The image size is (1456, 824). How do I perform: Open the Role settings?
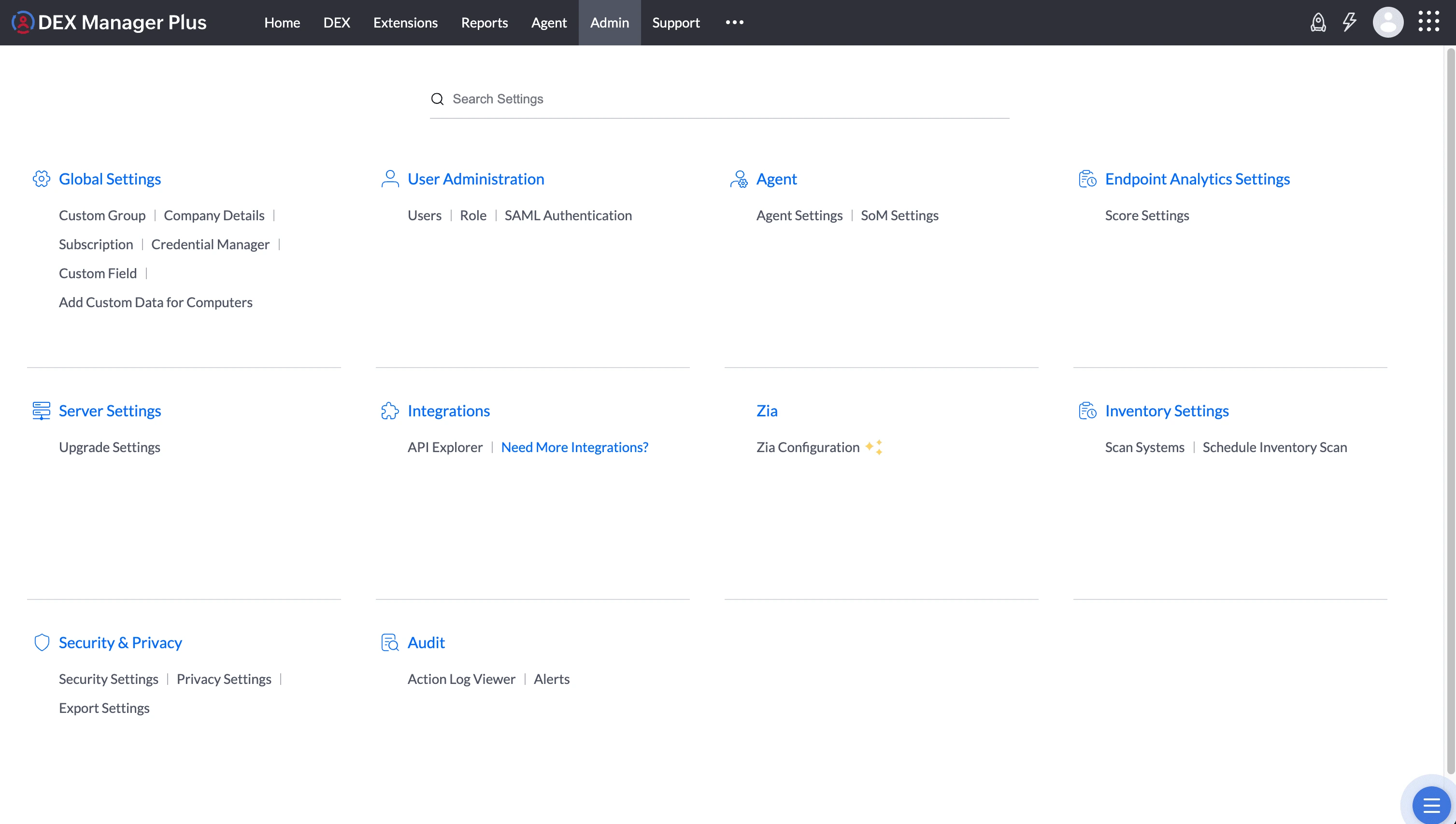473,215
